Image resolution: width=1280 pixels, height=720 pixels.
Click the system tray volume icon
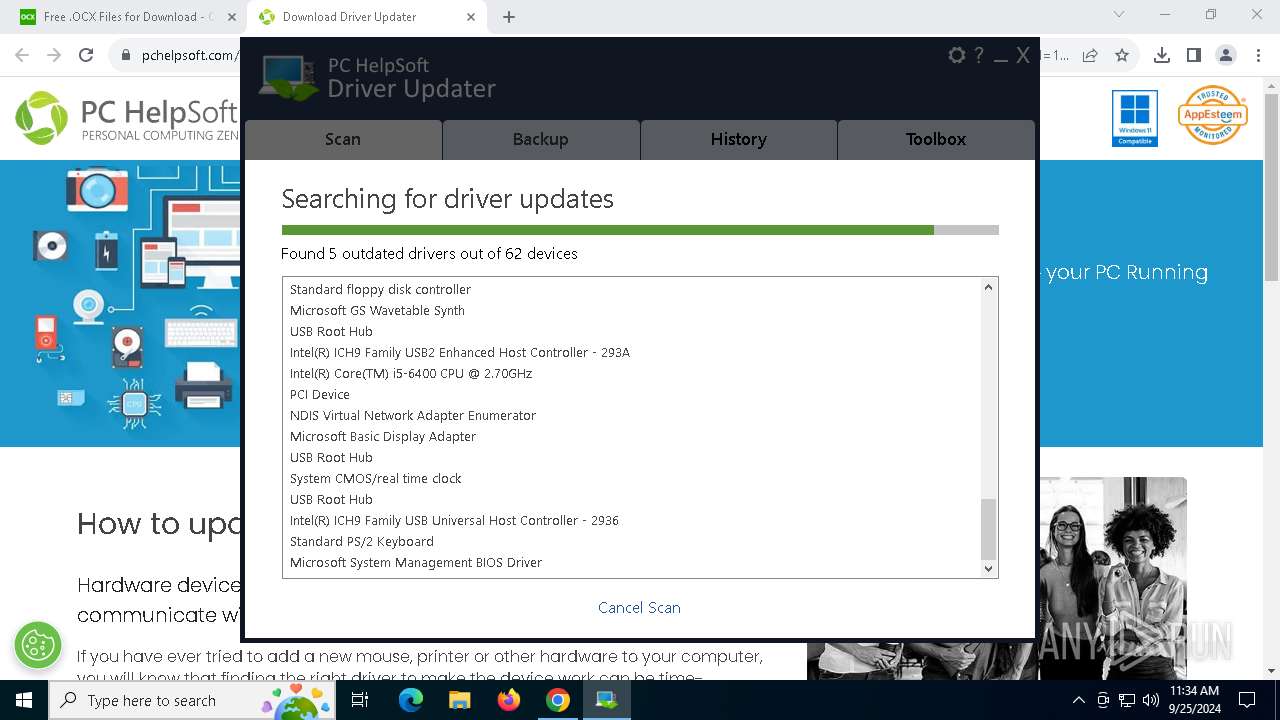[x=1150, y=700]
